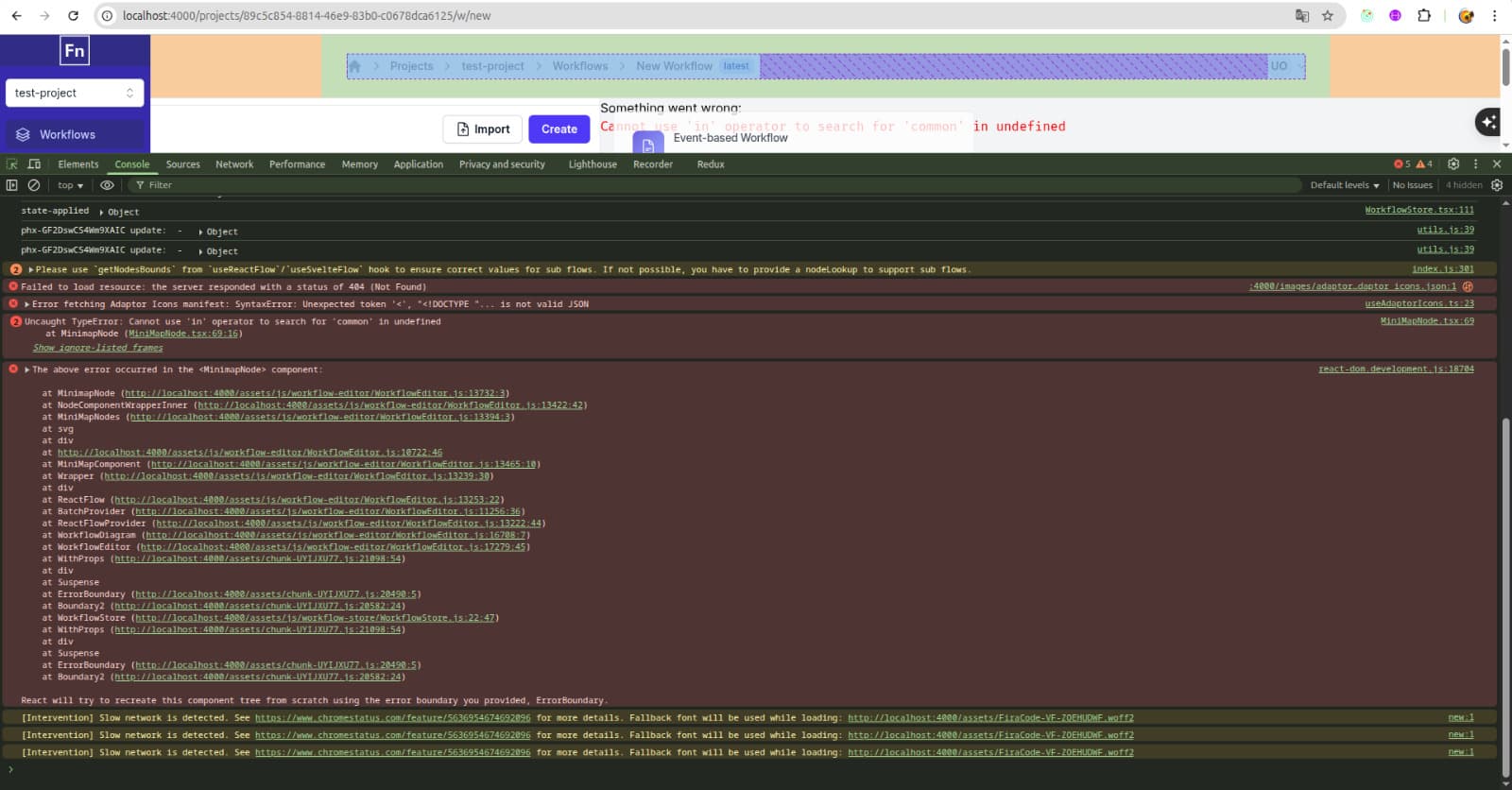The image size is (1512, 790).
Task: Click the red errors count badge showing 5
Action: 1402,164
